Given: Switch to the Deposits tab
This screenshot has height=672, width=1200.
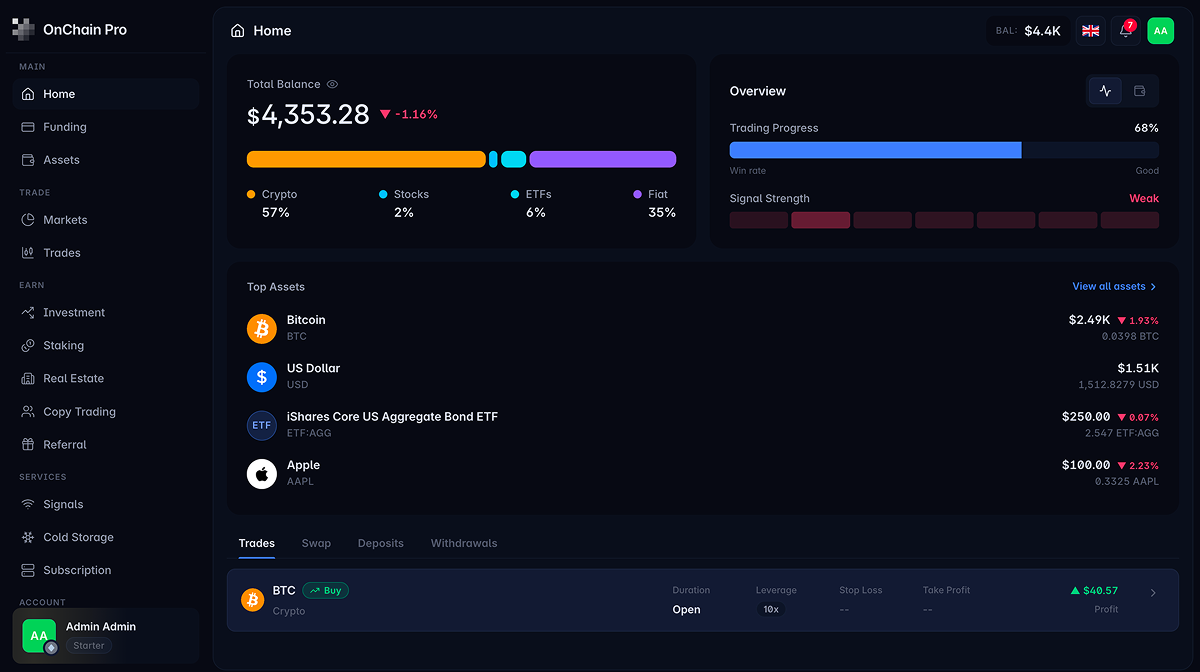Looking at the screenshot, I should click(x=381, y=543).
